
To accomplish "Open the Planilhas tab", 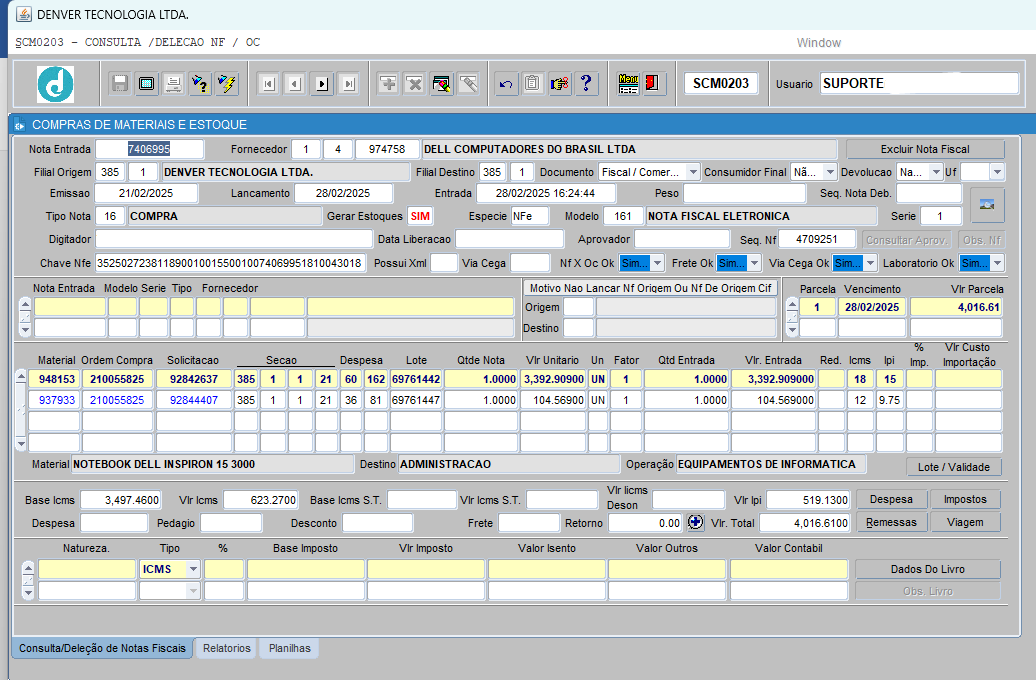I will (290, 649).
